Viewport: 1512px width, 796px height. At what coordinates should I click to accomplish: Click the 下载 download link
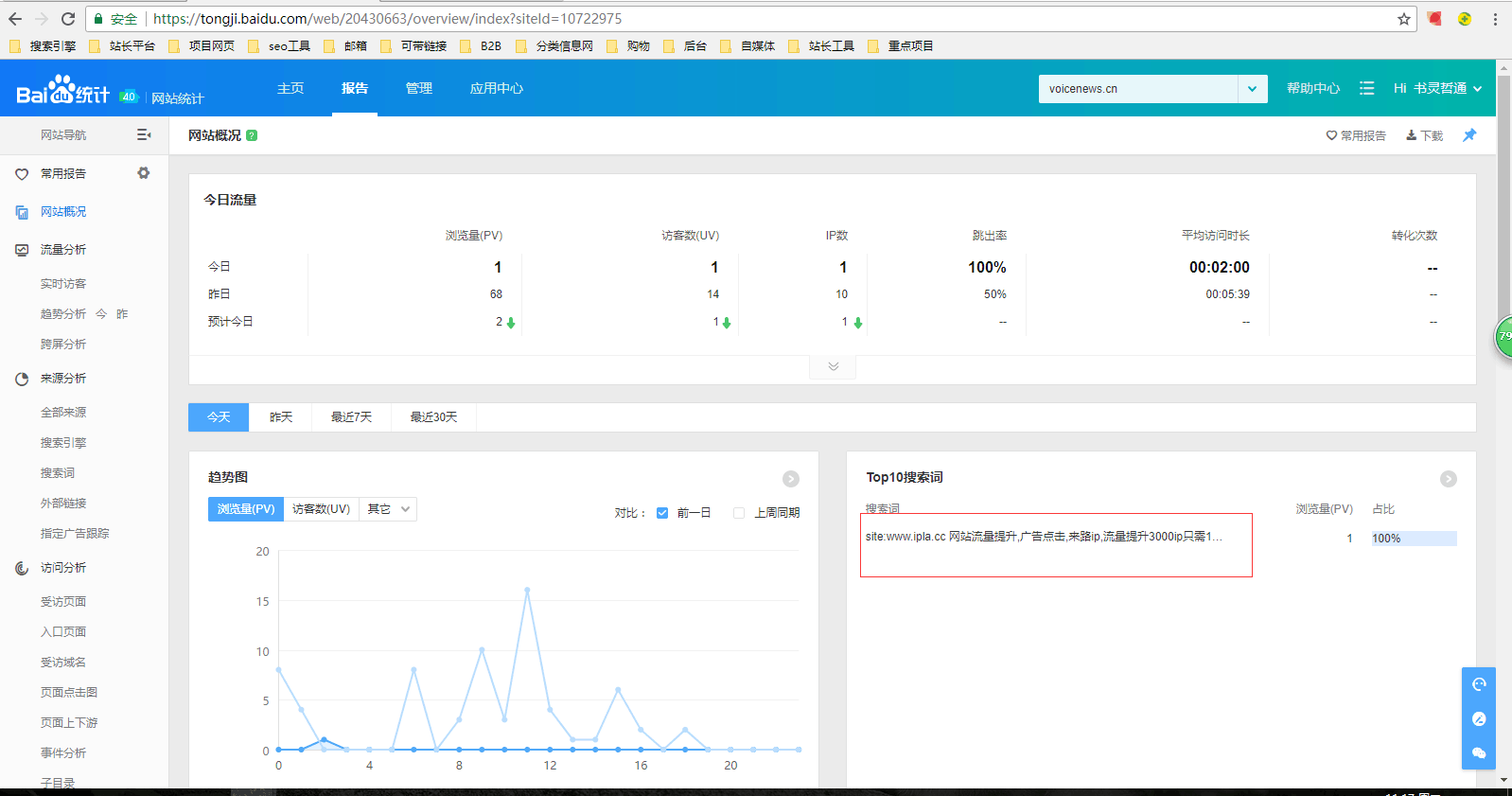(x=1424, y=135)
